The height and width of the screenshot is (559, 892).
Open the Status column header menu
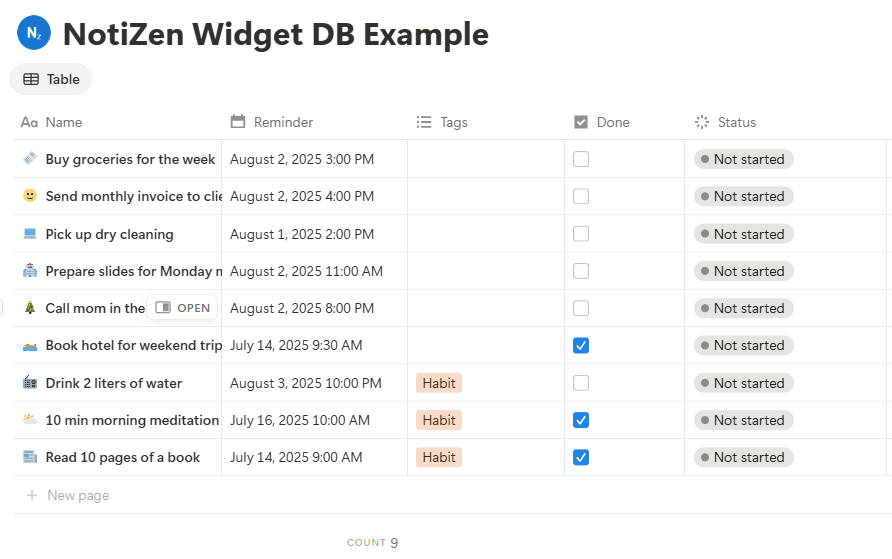tap(736, 122)
